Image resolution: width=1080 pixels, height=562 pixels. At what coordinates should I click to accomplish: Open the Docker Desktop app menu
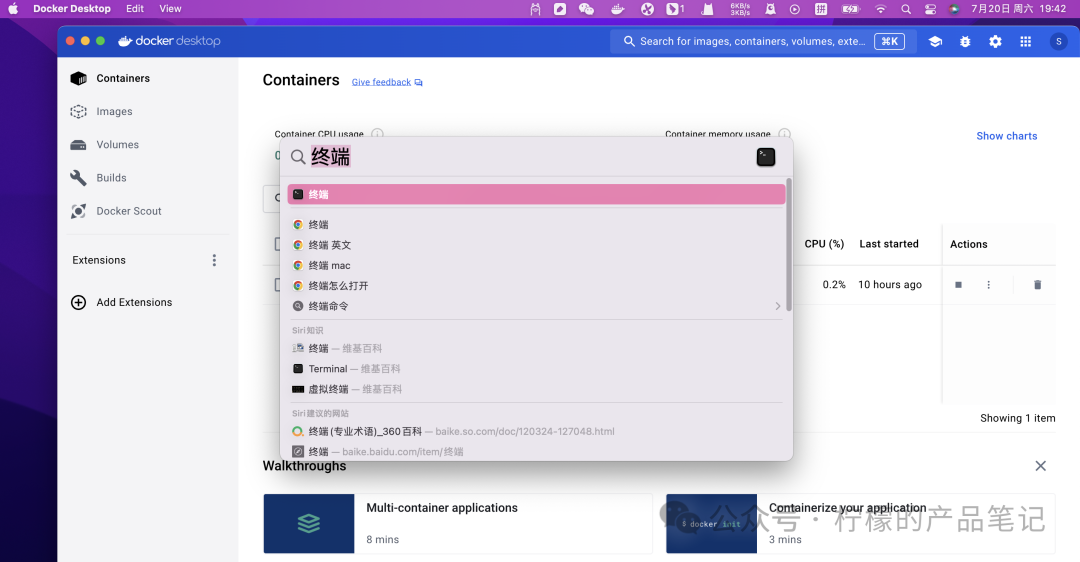tap(72, 9)
